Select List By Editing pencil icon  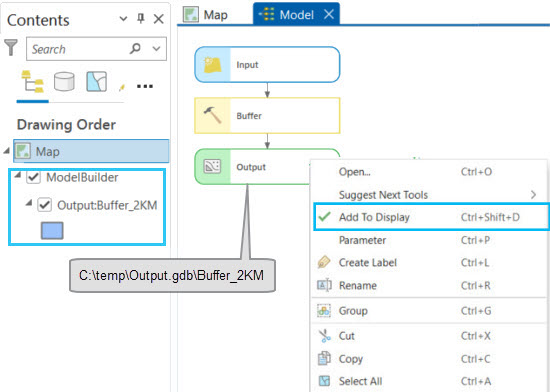pos(122,87)
